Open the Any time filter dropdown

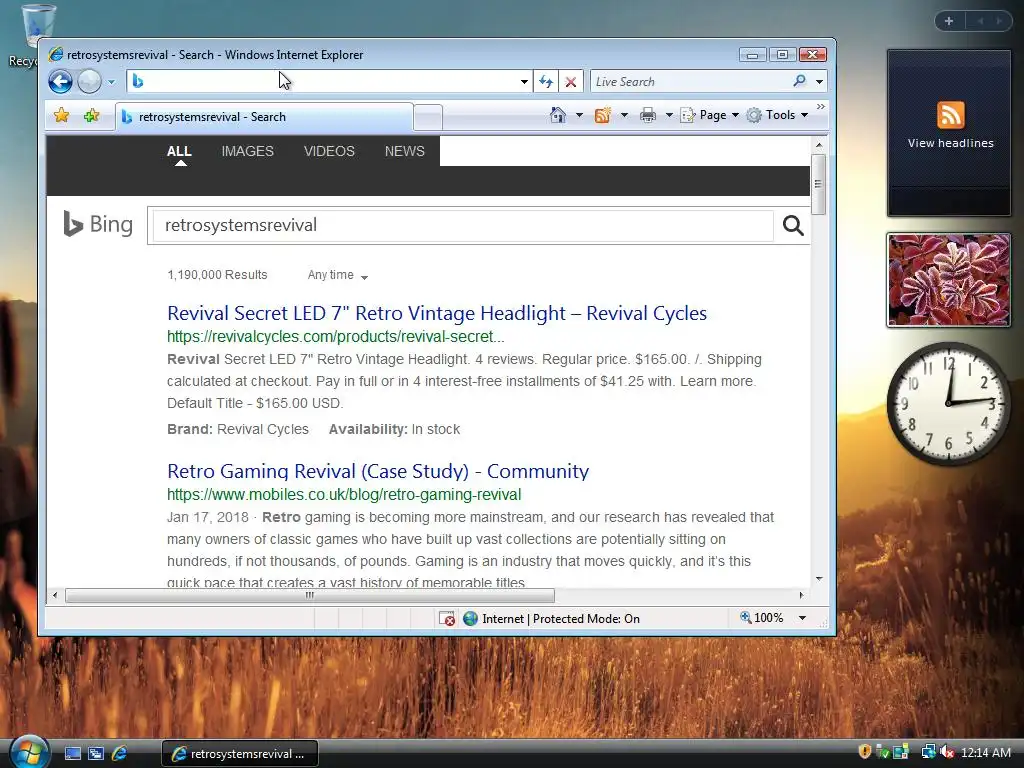338,275
